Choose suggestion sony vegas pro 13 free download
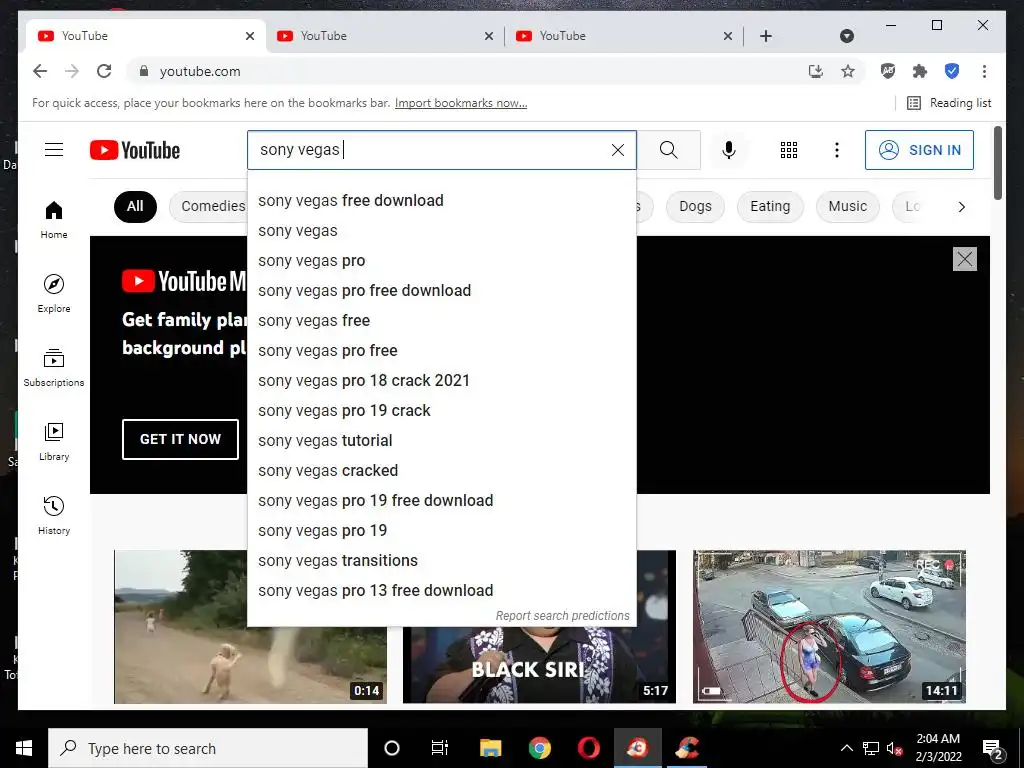Image resolution: width=1024 pixels, height=768 pixels. pos(441,591)
